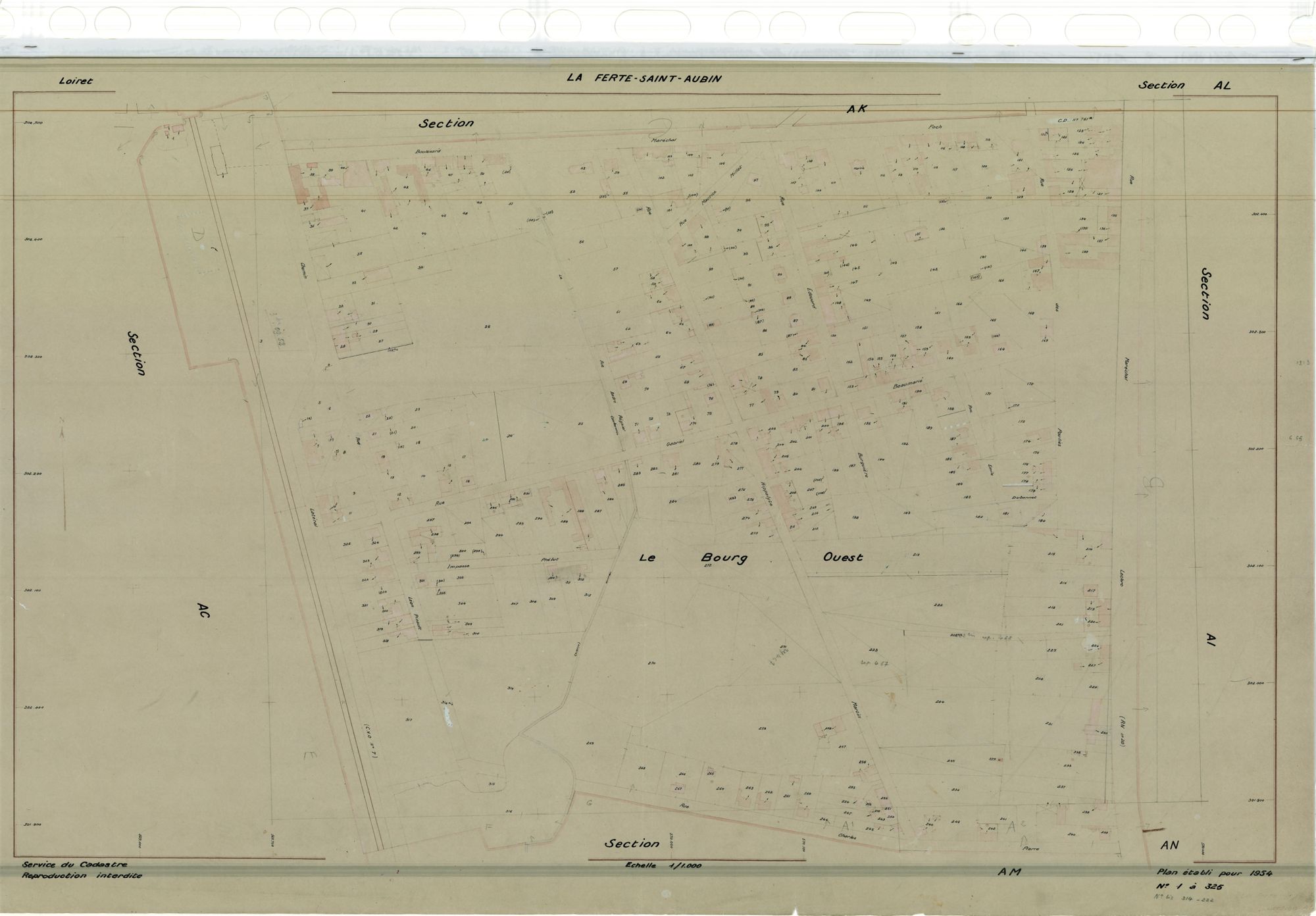Click the 'Millet' street label
This screenshot has width=1316, height=916.
click(x=735, y=173)
